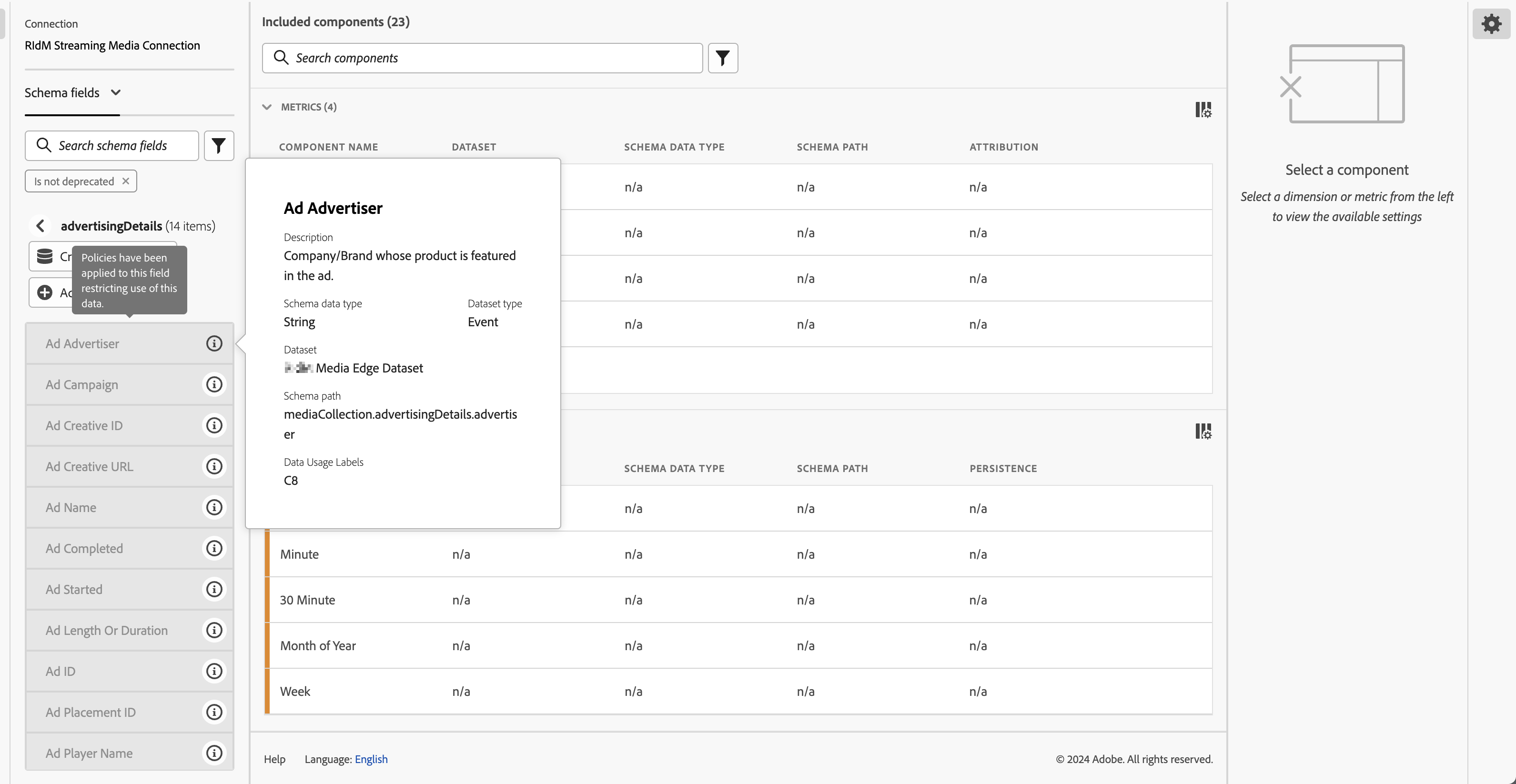Open the Help link in footer
This screenshot has height=784, width=1516.
[x=274, y=759]
